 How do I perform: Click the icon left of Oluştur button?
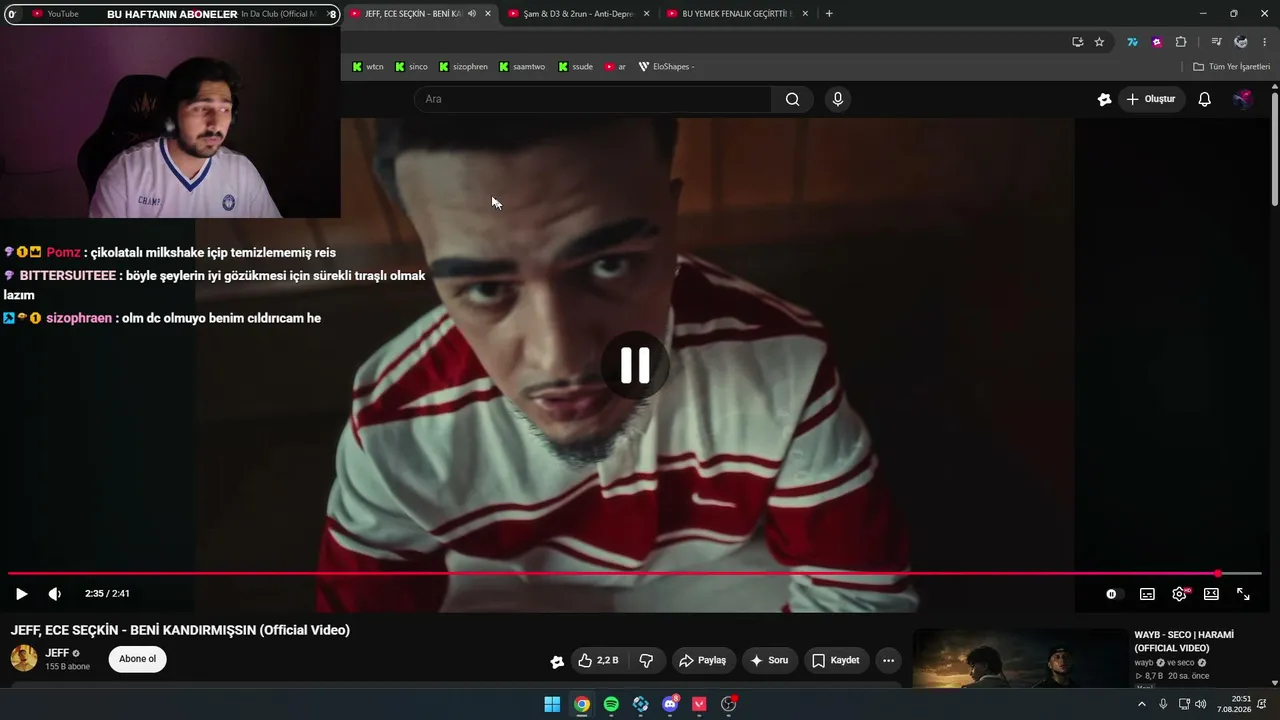[1104, 99]
